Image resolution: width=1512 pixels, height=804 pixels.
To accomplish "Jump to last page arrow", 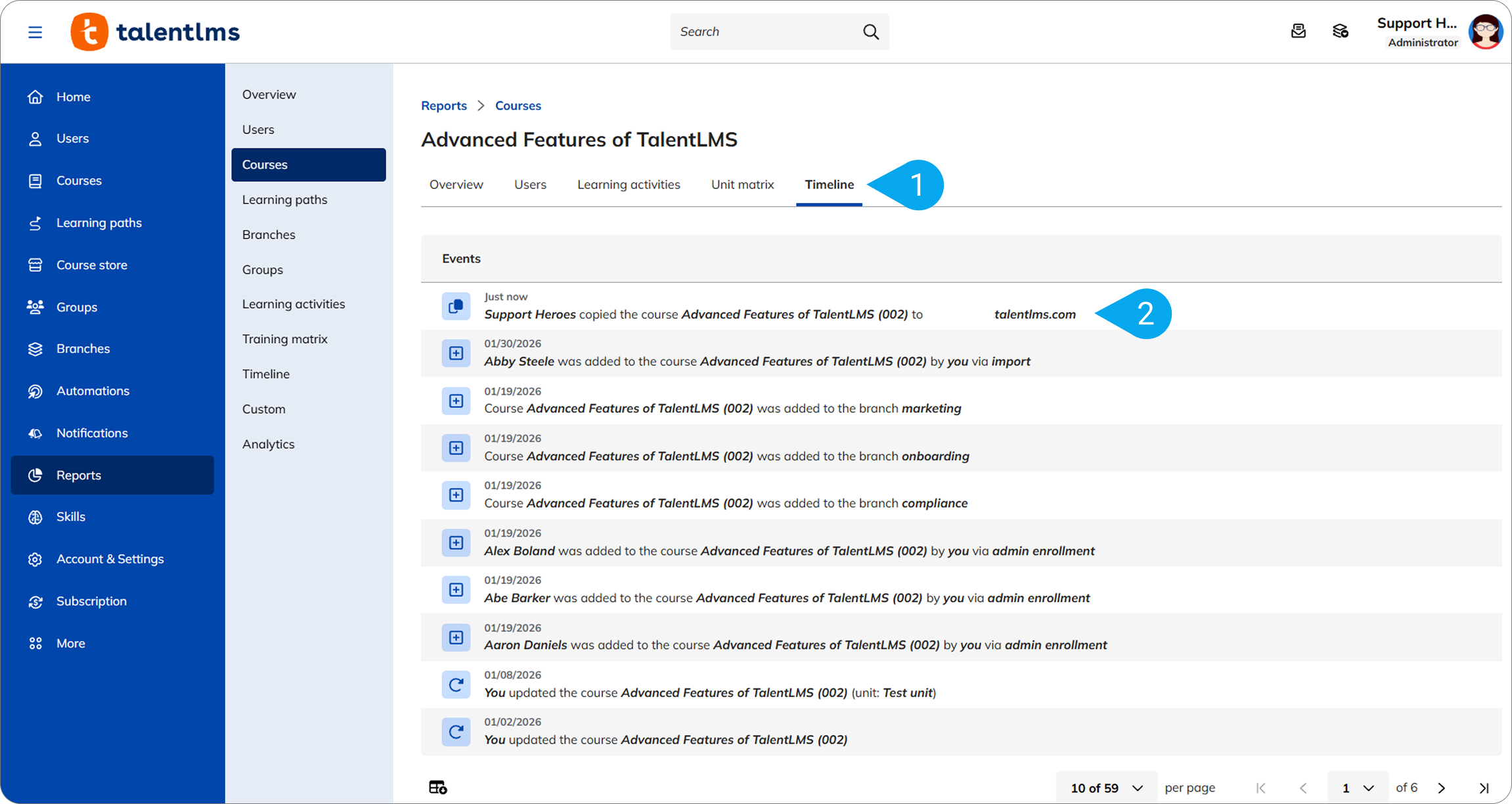I will [1484, 788].
